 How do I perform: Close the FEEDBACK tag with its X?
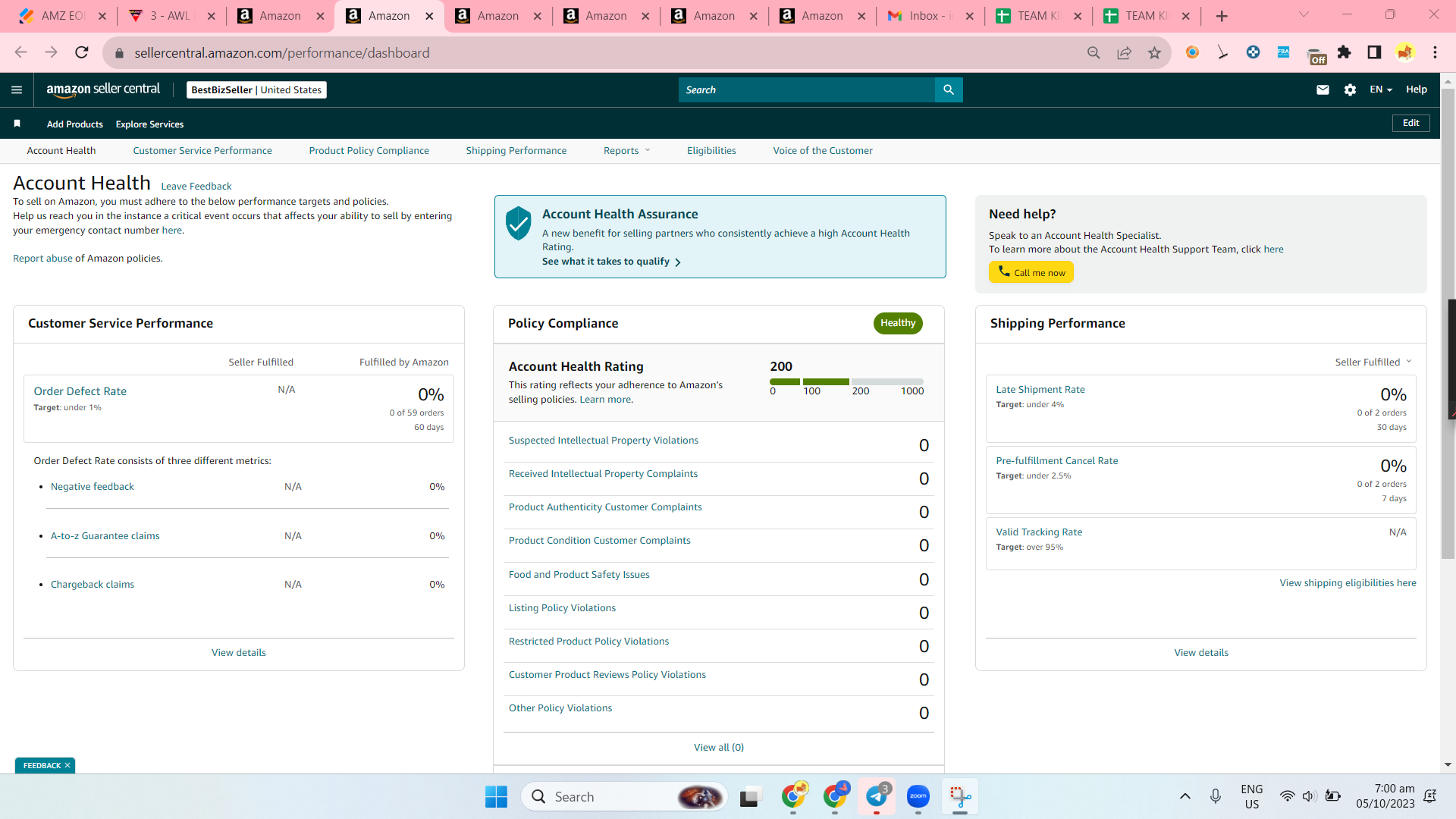pos(67,765)
